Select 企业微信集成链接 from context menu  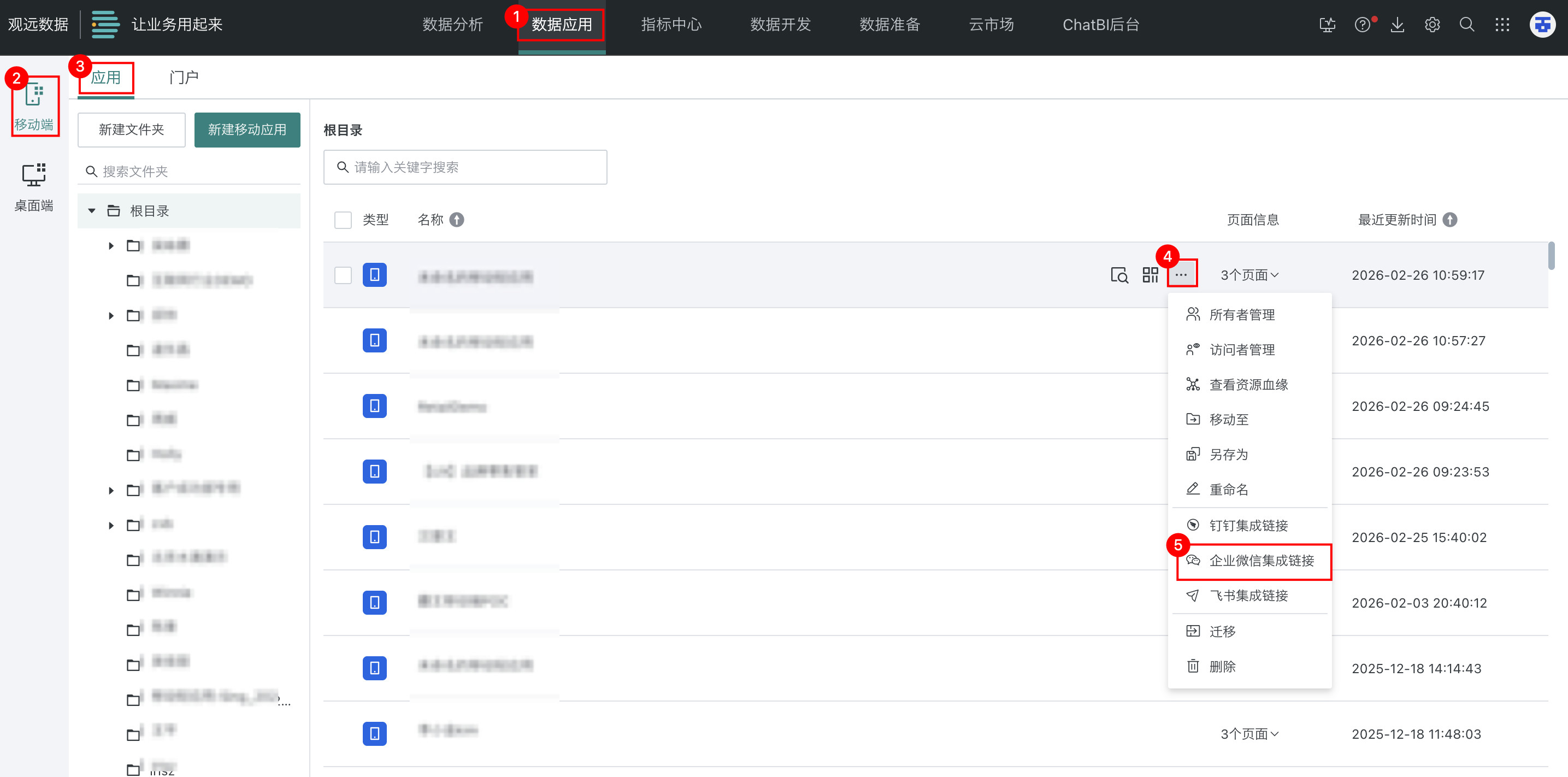pos(1260,560)
